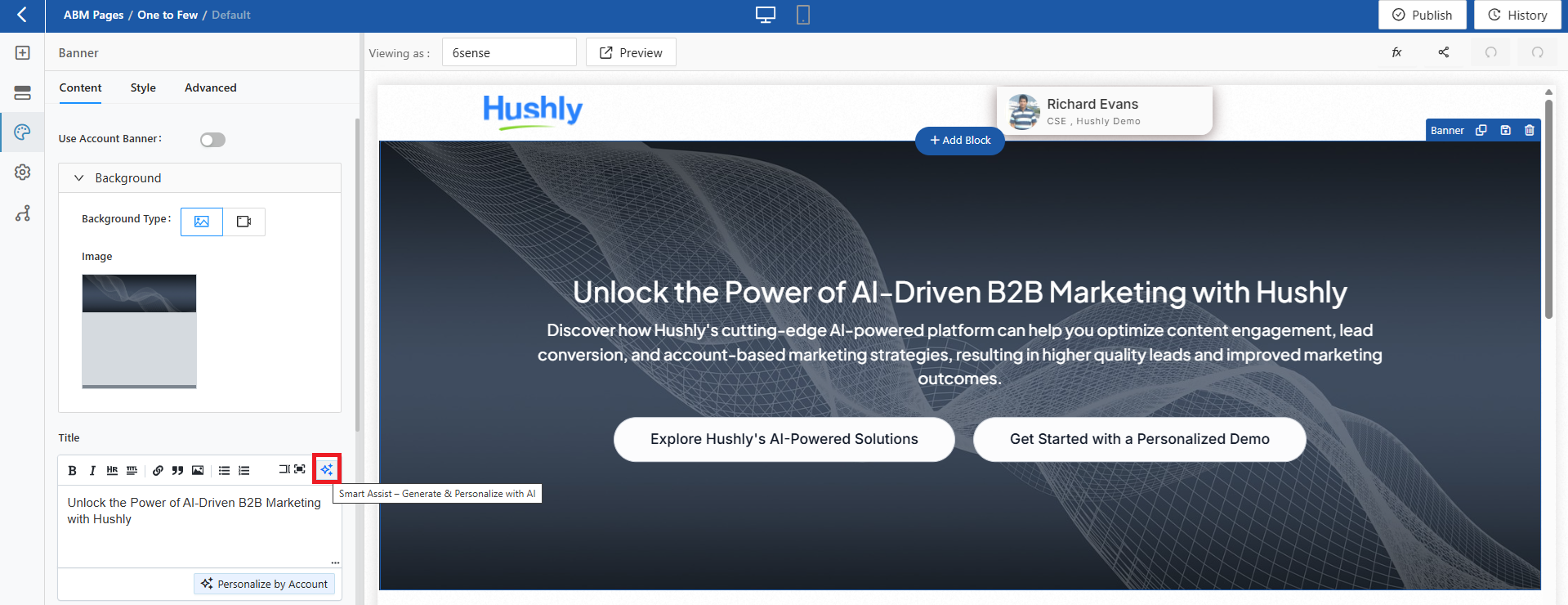Screen dimensions: 1568x605
Task: Toggle Use Account Banner switch
Action: (x=212, y=140)
